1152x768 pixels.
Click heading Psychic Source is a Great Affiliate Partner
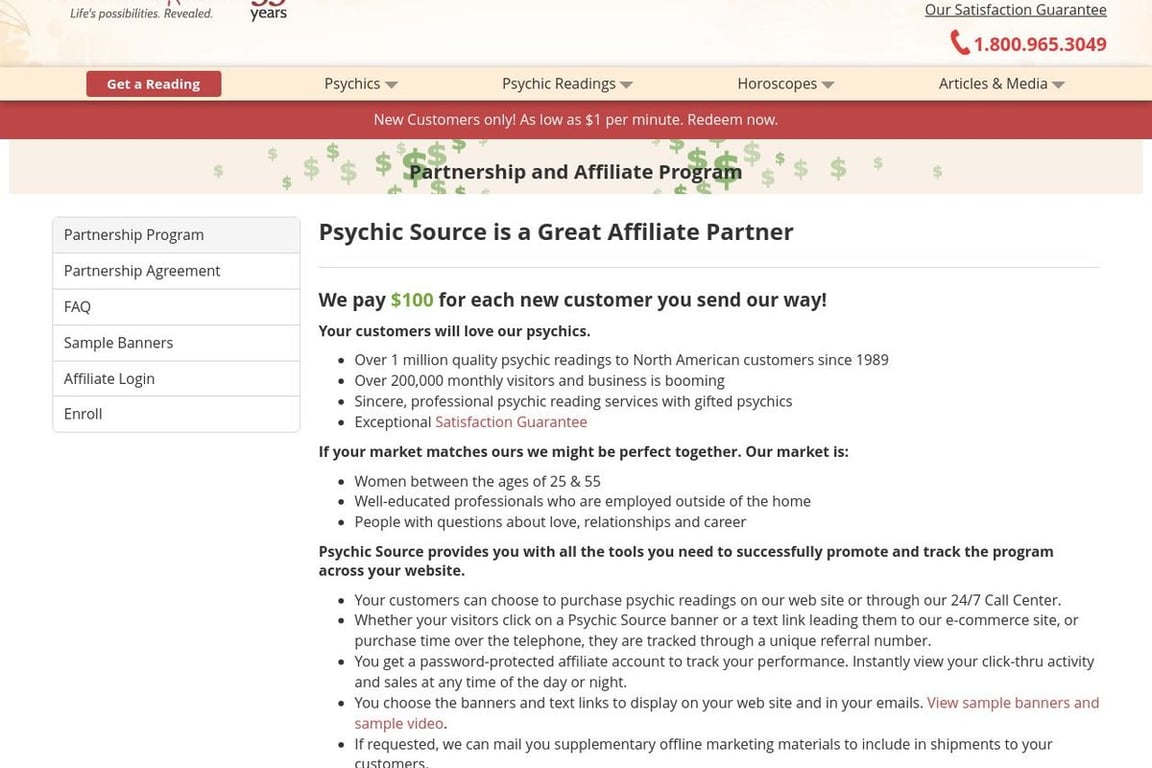pyautogui.click(x=555, y=232)
